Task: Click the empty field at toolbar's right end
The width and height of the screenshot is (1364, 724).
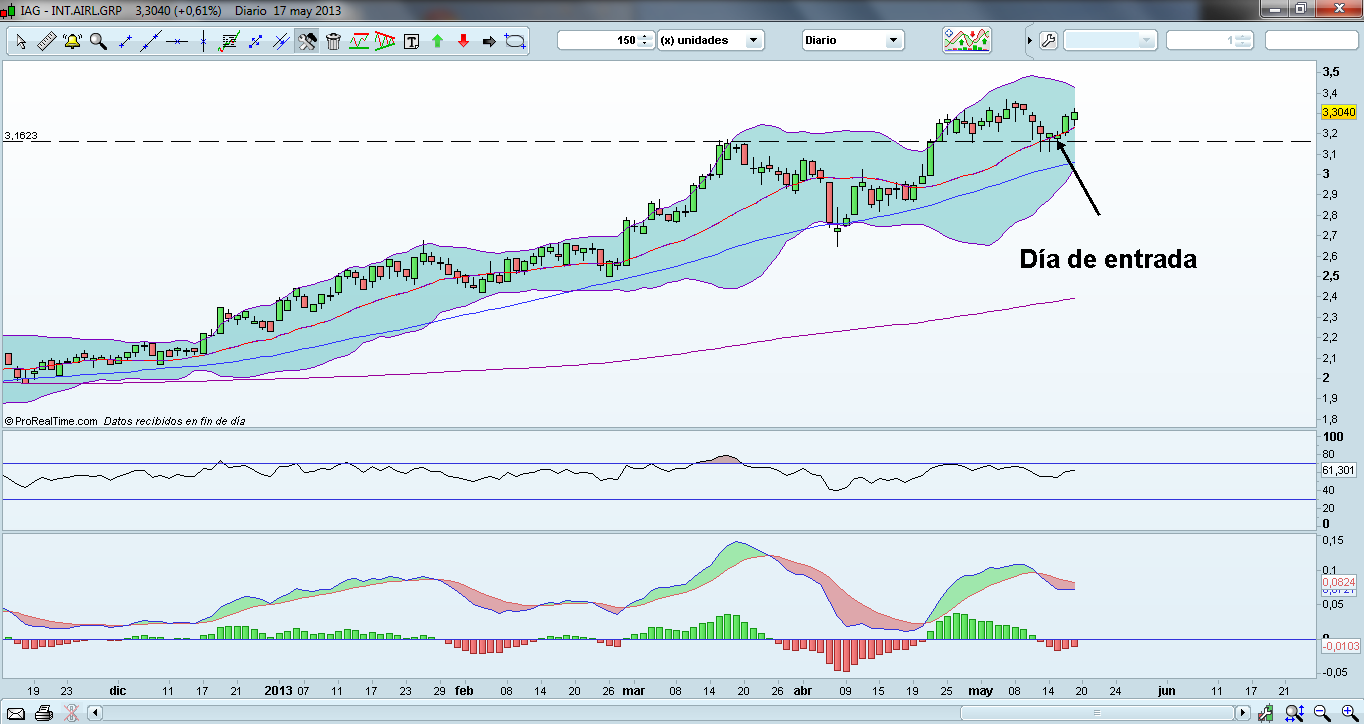Action: tap(1310, 40)
